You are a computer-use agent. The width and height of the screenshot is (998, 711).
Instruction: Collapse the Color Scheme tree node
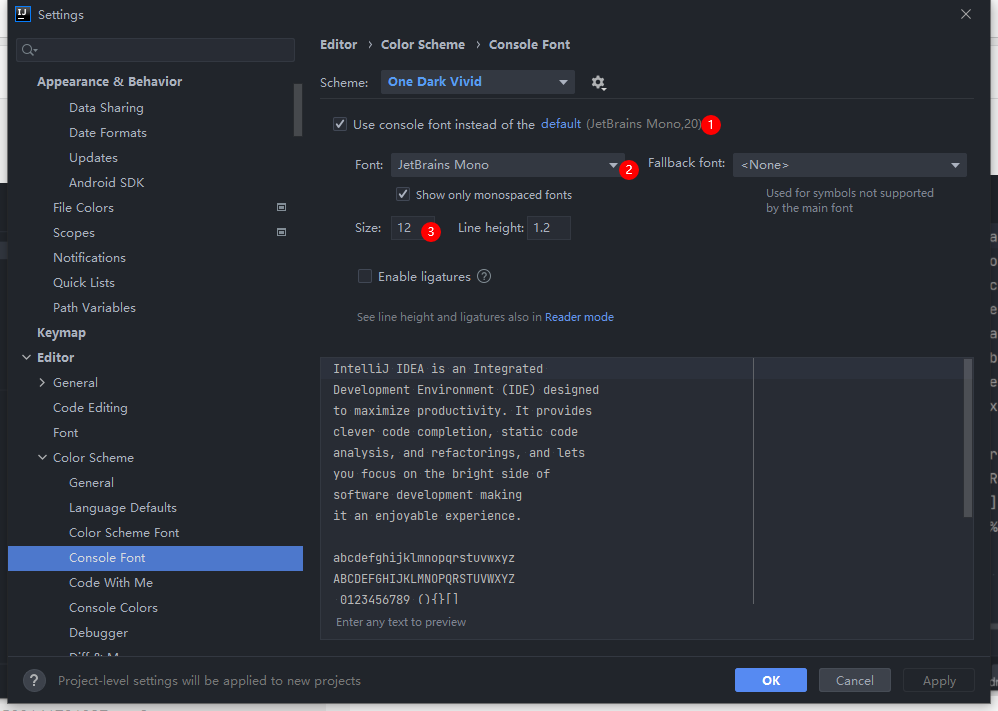[42, 457]
